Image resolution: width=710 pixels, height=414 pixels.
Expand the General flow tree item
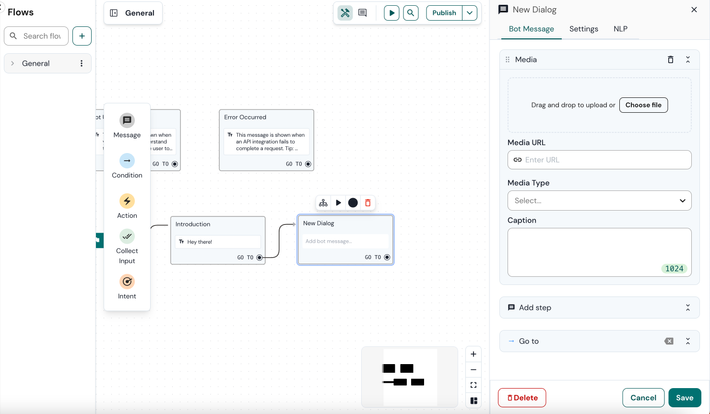13,64
